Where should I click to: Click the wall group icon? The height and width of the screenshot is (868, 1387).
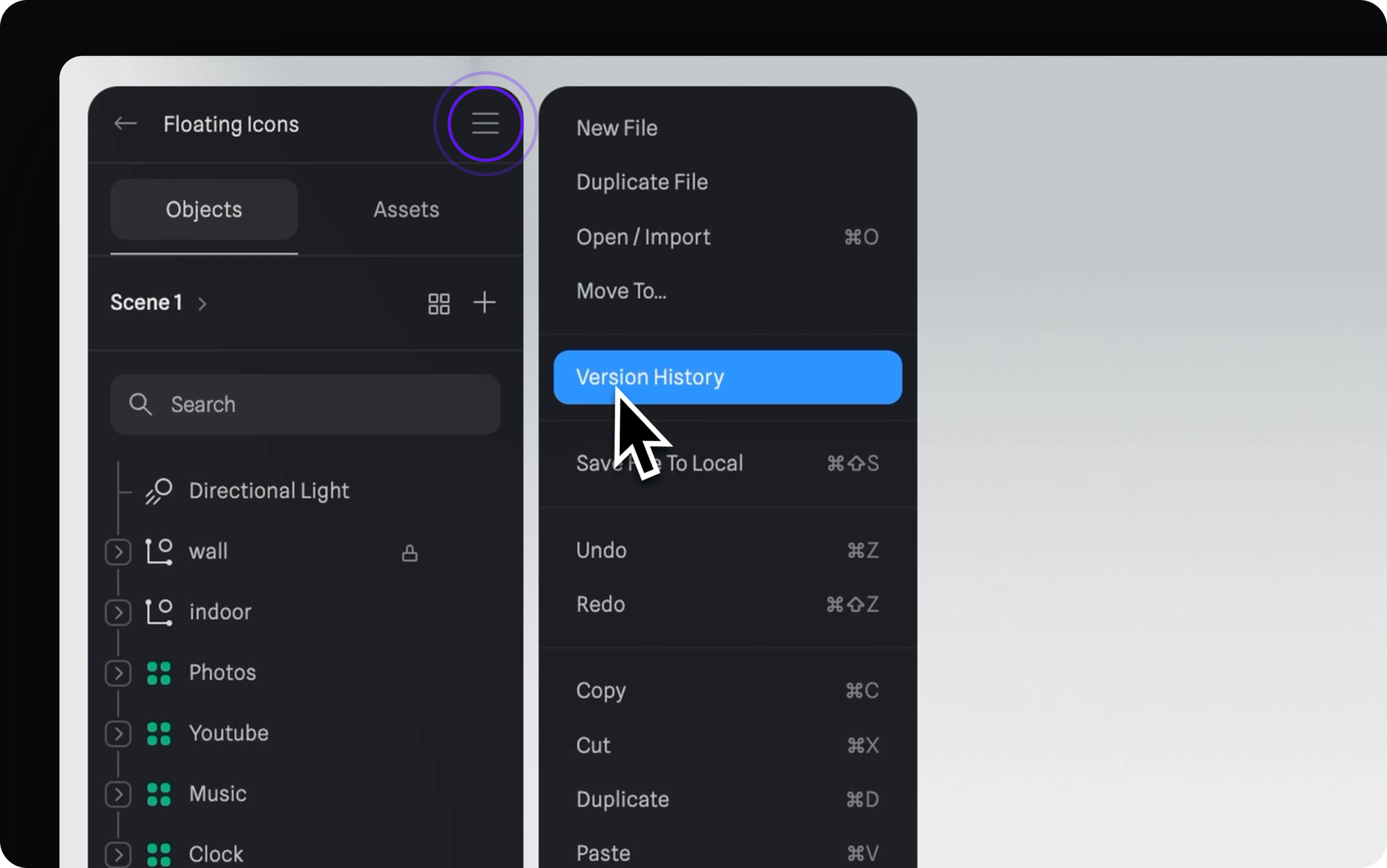click(x=159, y=551)
